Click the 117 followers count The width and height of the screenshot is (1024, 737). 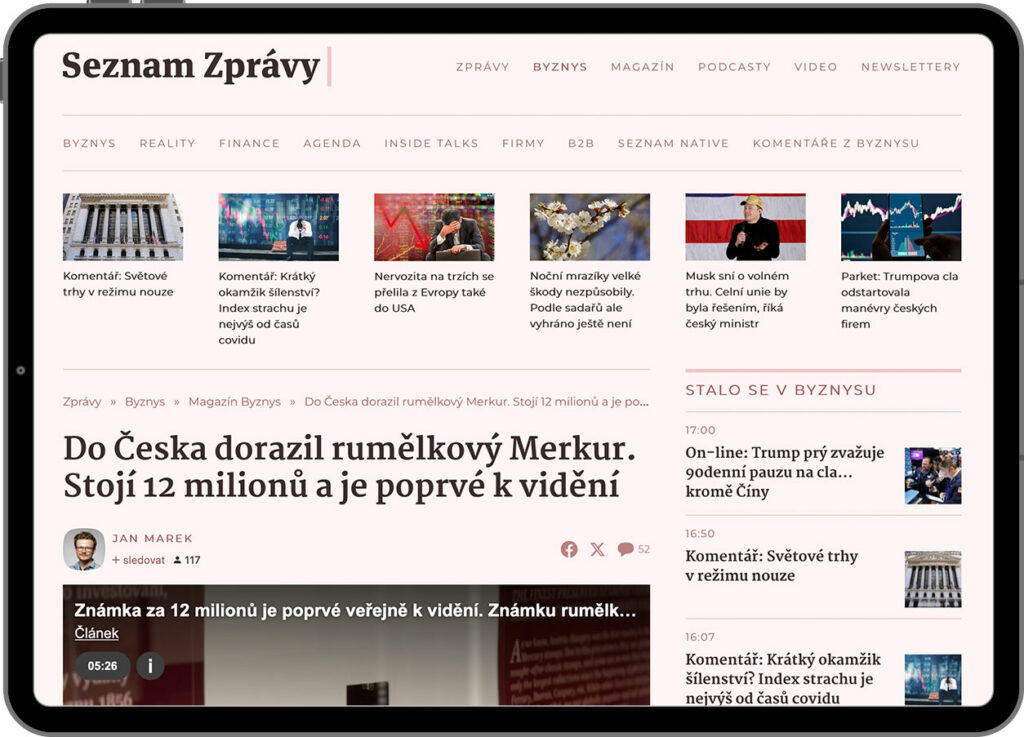pyautogui.click(x=187, y=560)
